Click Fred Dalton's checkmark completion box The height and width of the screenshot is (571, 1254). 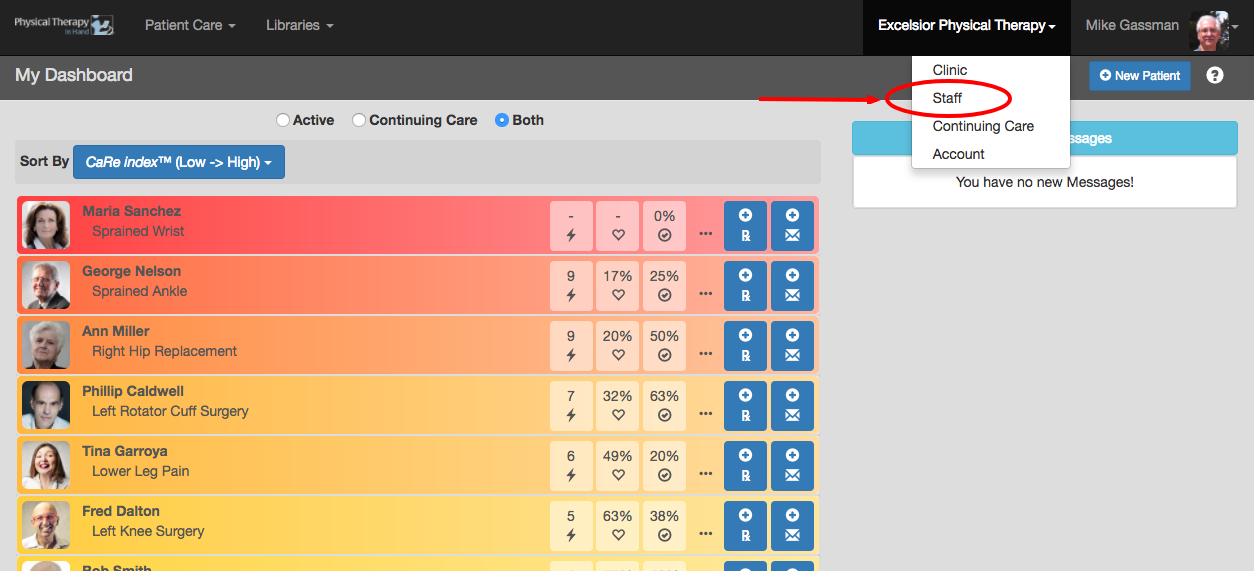point(665,525)
